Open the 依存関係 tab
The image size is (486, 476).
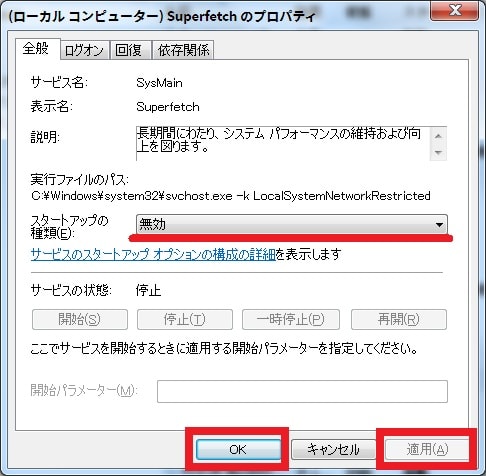coord(183,51)
